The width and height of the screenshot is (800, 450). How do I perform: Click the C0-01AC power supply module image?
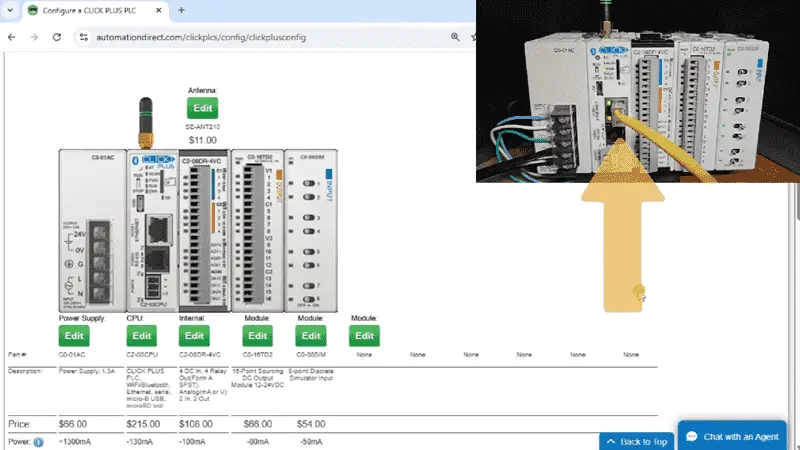(x=92, y=231)
